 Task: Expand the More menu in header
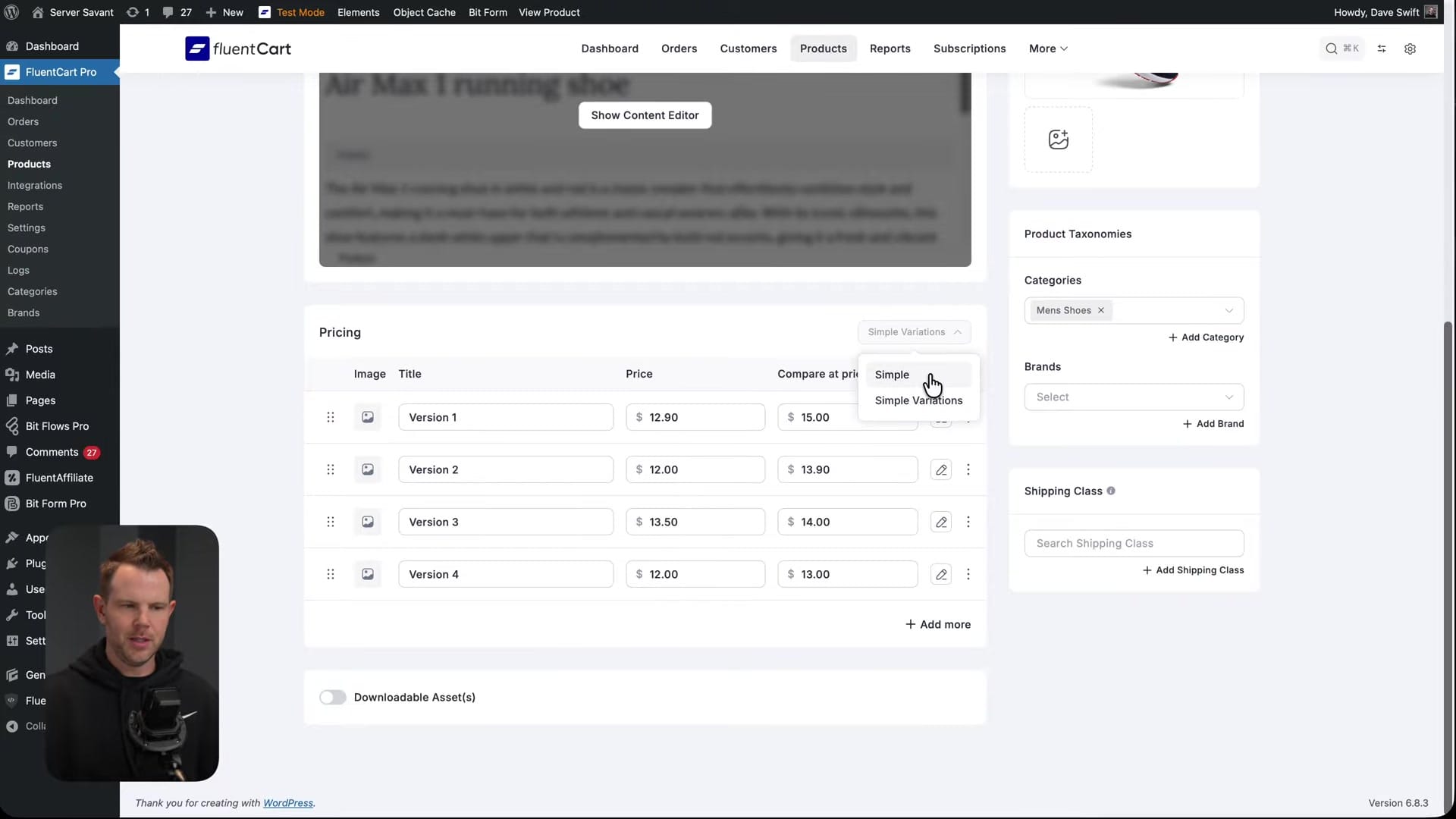point(1048,49)
